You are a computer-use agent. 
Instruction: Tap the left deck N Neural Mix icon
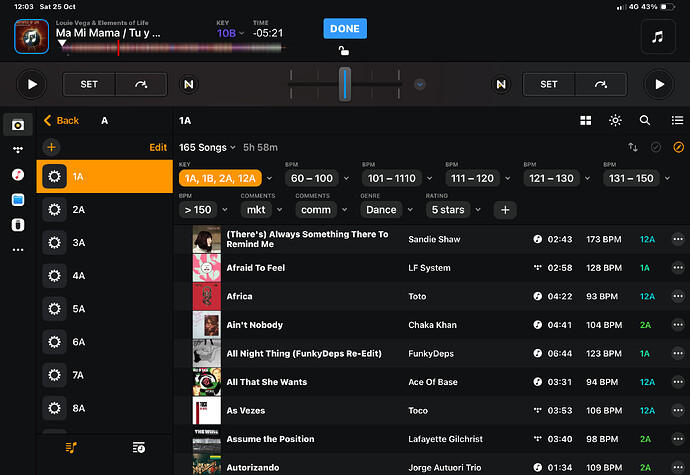(188, 84)
